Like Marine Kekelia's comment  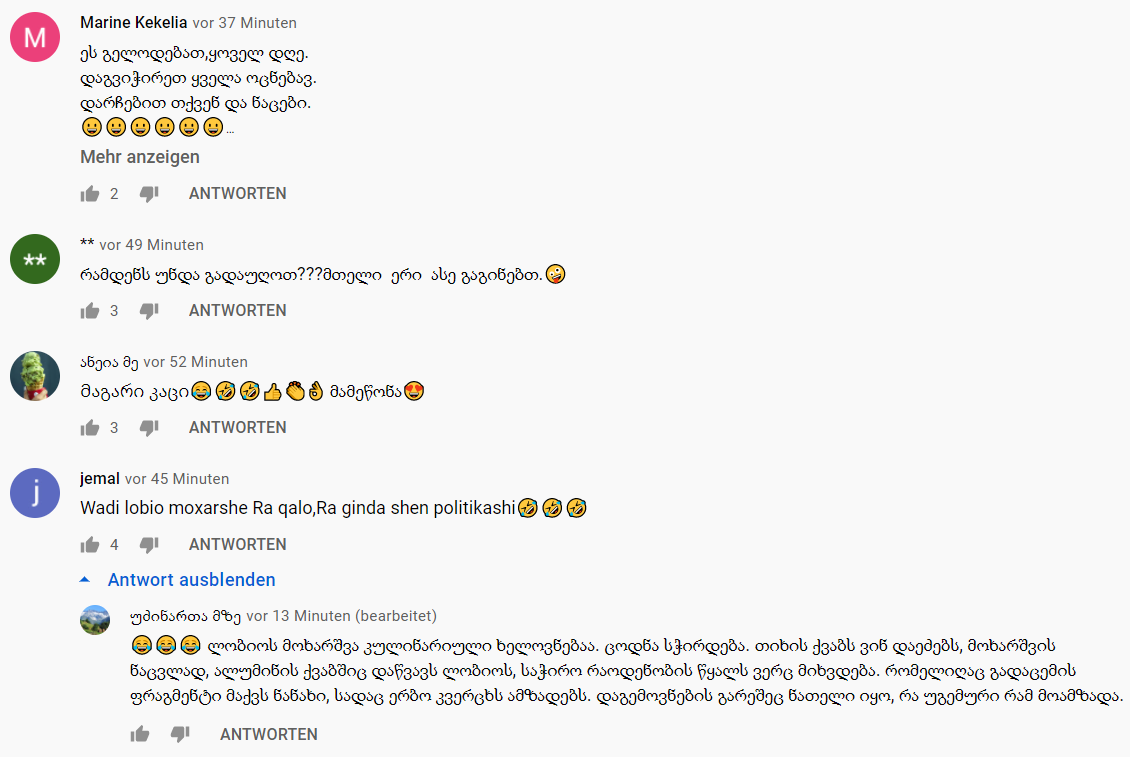tap(90, 194)
